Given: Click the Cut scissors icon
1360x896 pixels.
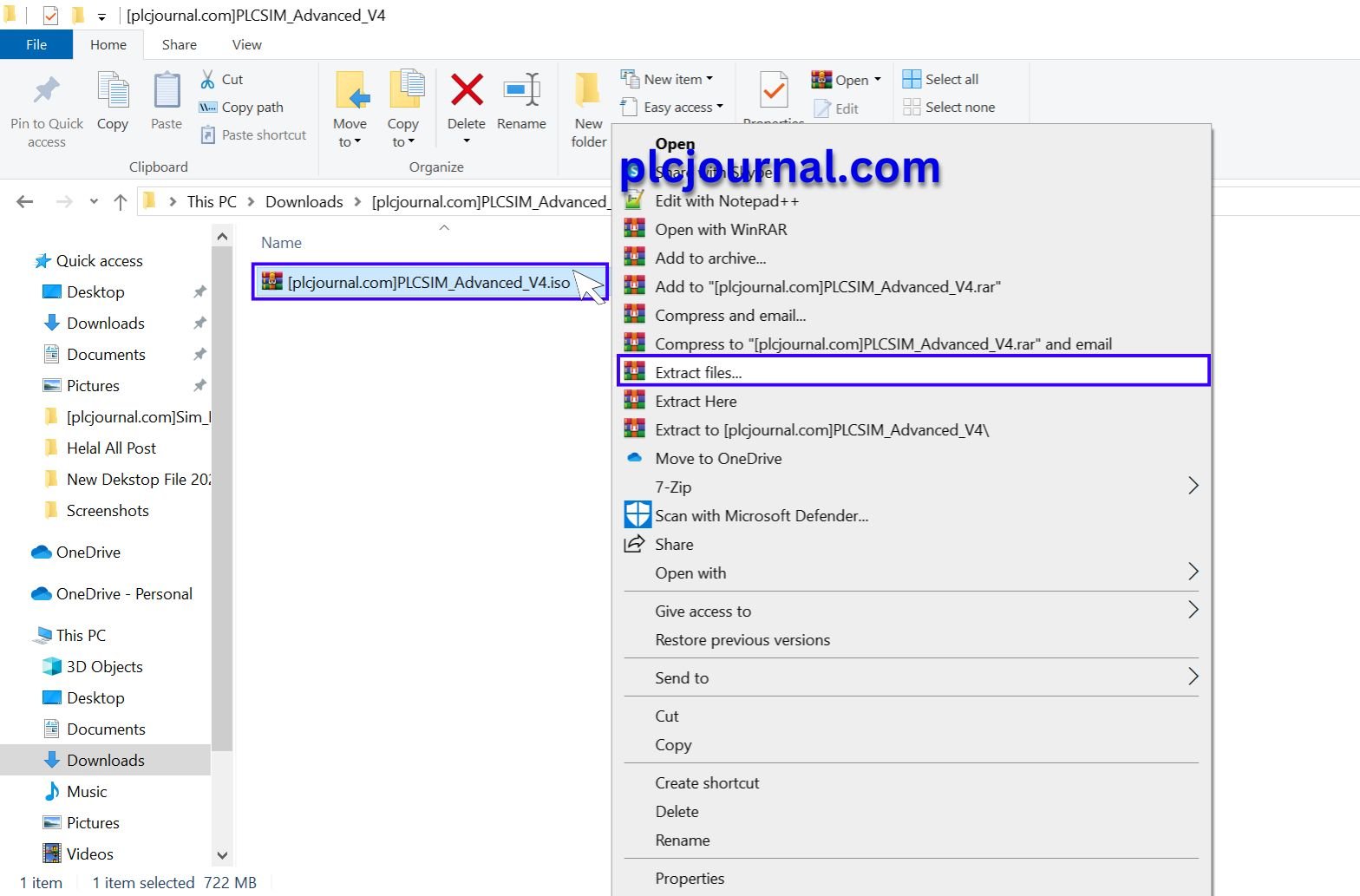Looking at the screenshot, I should pos(208,80).
